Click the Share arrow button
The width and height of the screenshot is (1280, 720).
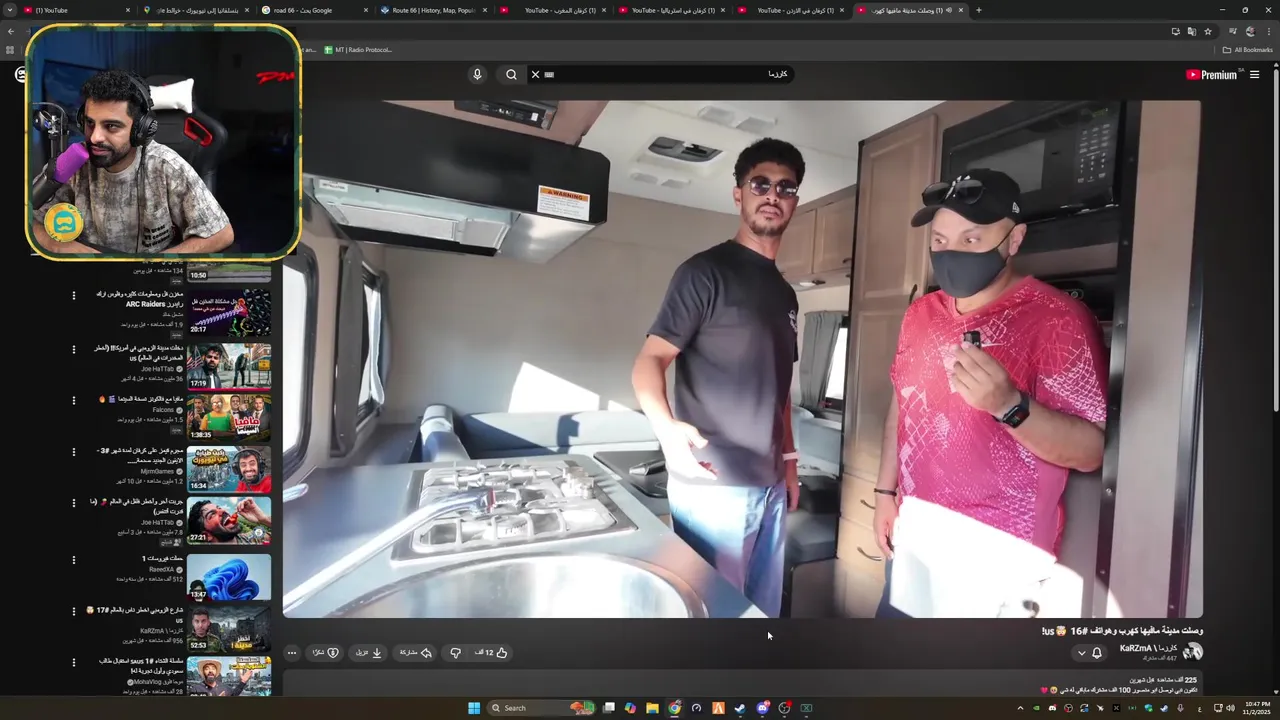(x=416, y=652)
